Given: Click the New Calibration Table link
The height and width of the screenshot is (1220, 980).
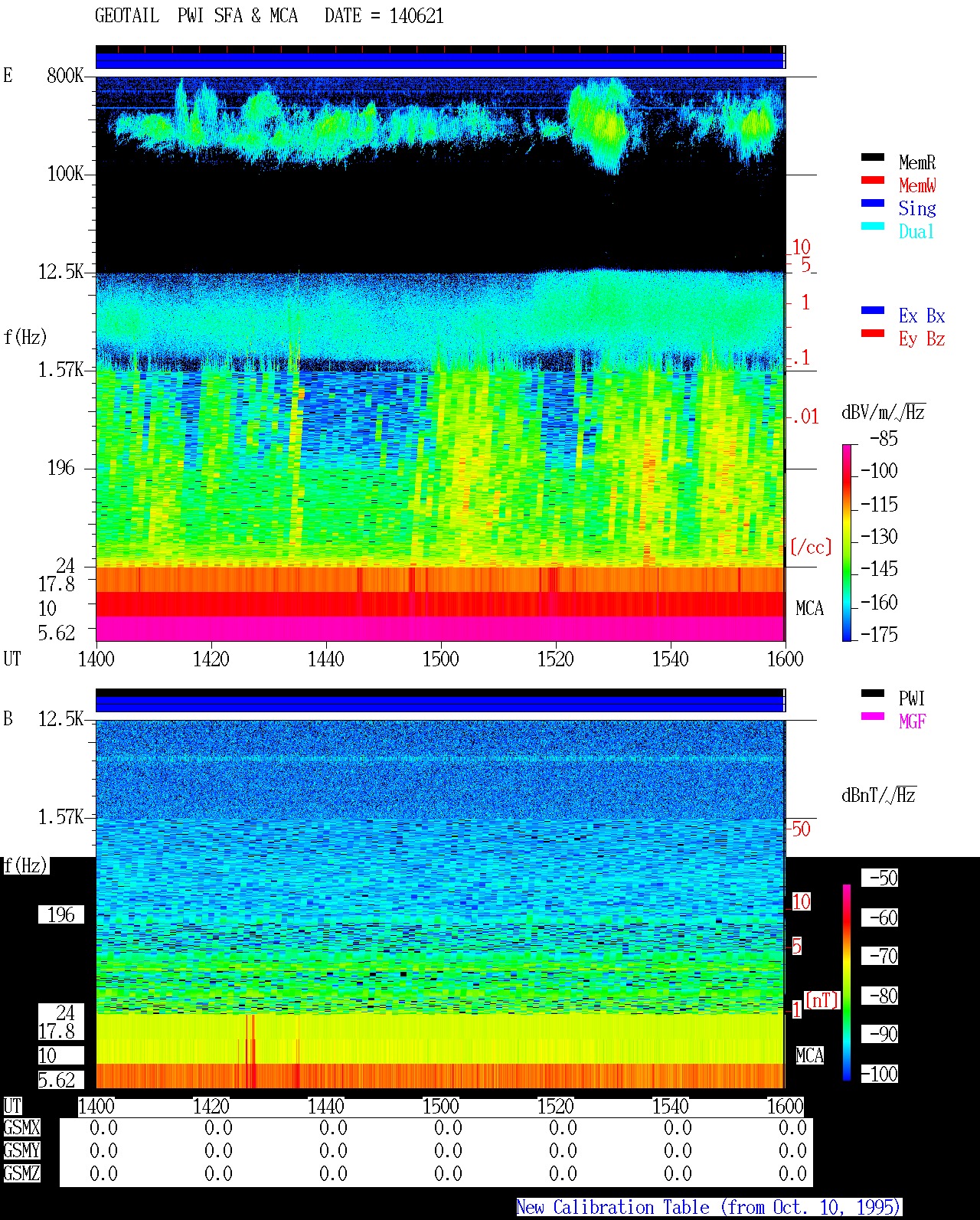Looking at the screenshot, I should [x=709, y=1207].
